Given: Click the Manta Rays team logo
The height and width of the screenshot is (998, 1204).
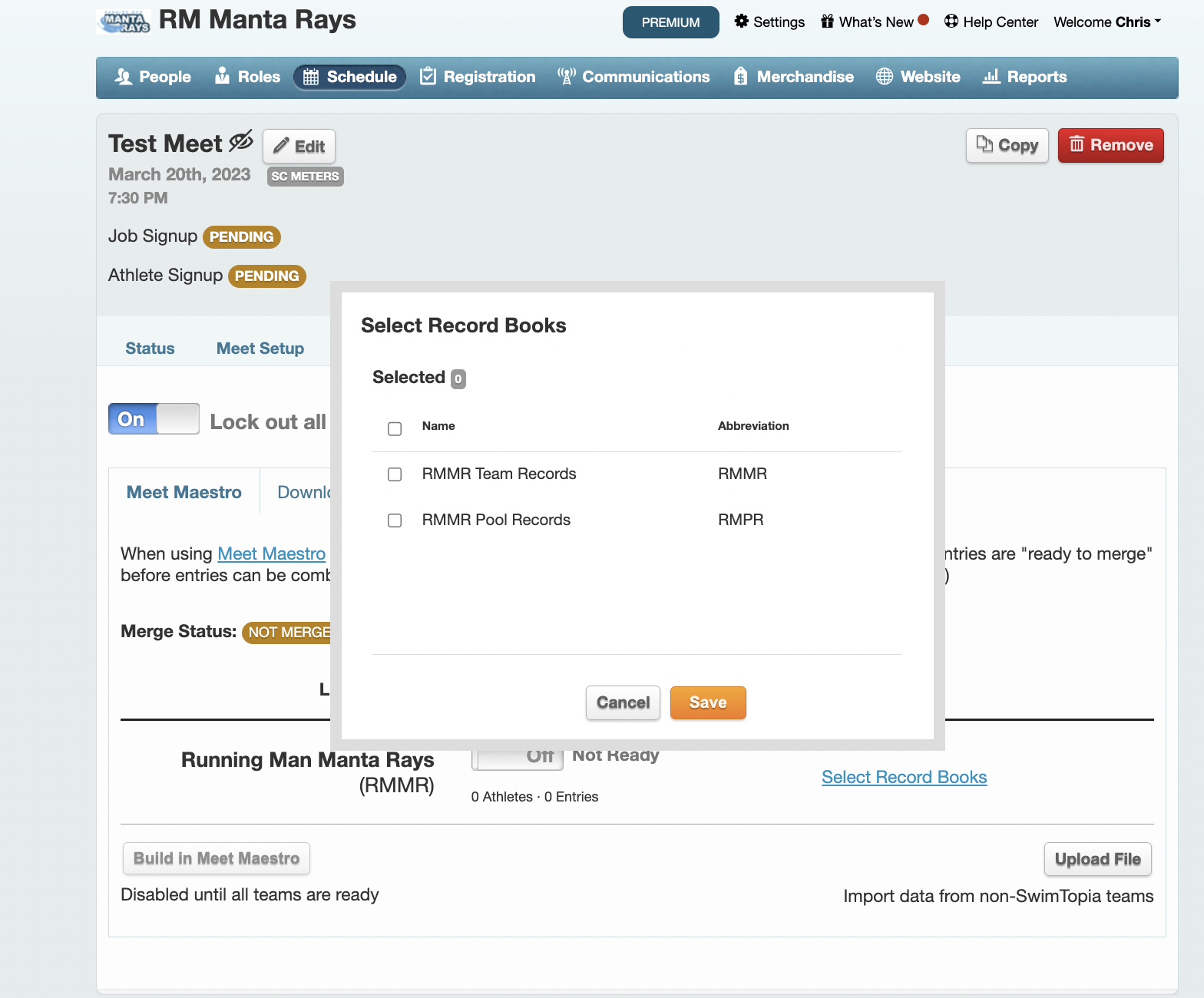Looking at the screenshot, I should click(123, 21).
